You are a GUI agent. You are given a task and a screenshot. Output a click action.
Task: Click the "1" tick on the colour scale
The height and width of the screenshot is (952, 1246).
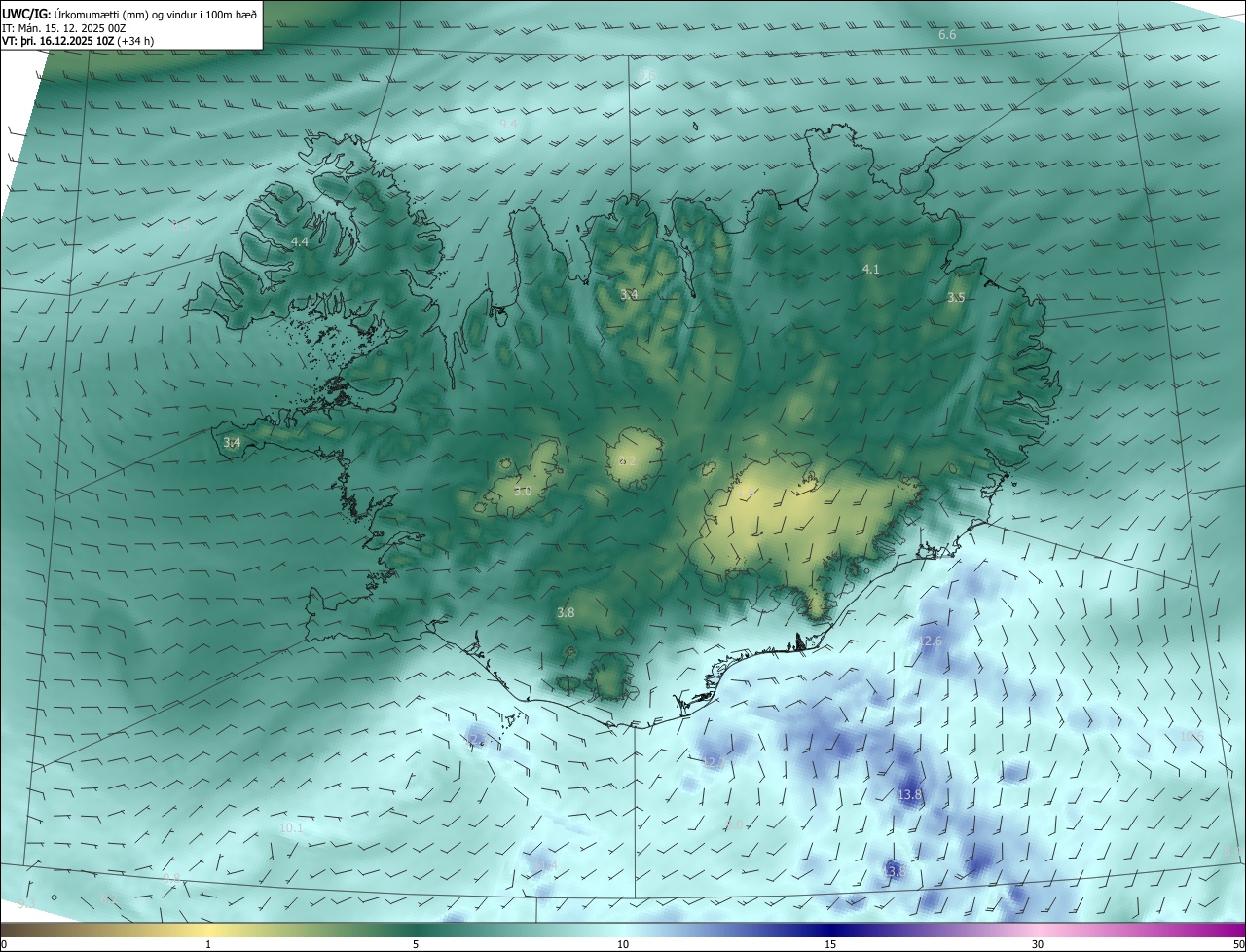pos(208,944)
